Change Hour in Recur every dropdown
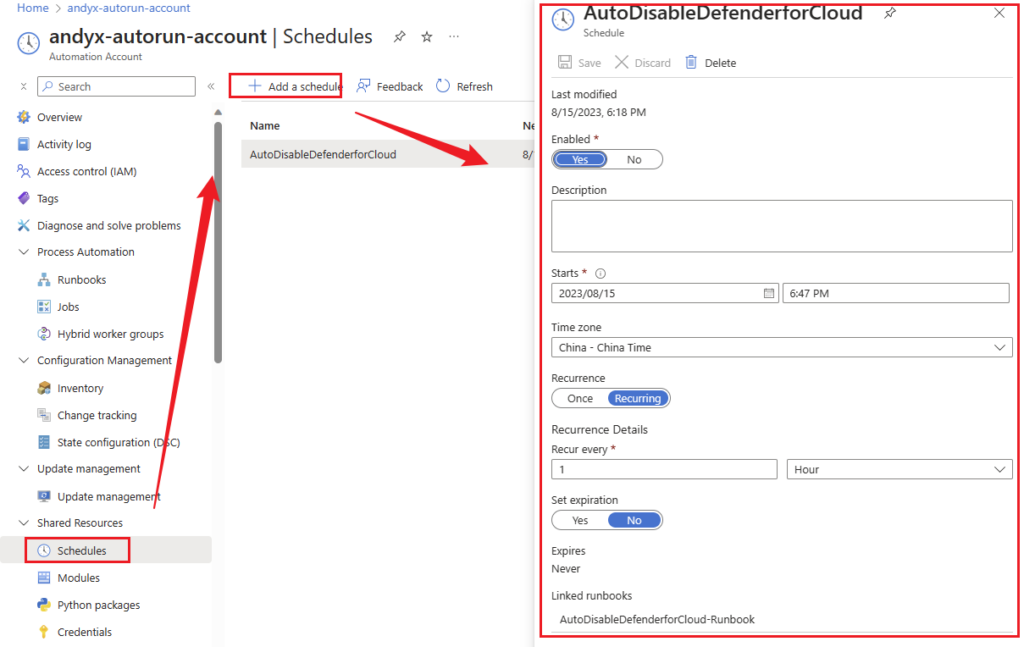Image resolution: width=1024 pixels, height=647 pixels. pyautogui.click(x=897, y=469)
